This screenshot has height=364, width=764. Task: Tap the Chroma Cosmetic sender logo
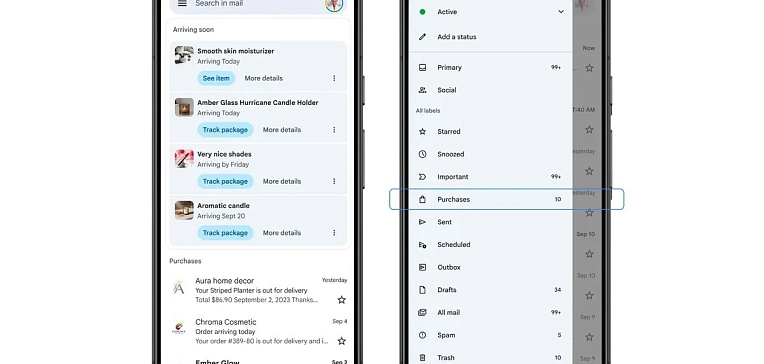tap(179, 328)
